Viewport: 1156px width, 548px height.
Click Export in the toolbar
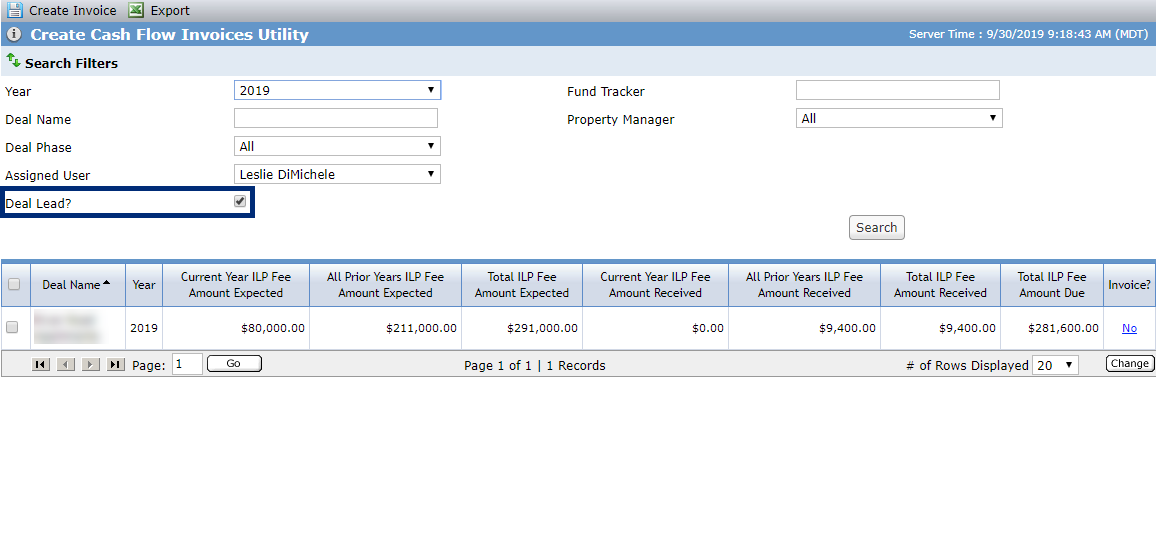[x=170, y=10]
